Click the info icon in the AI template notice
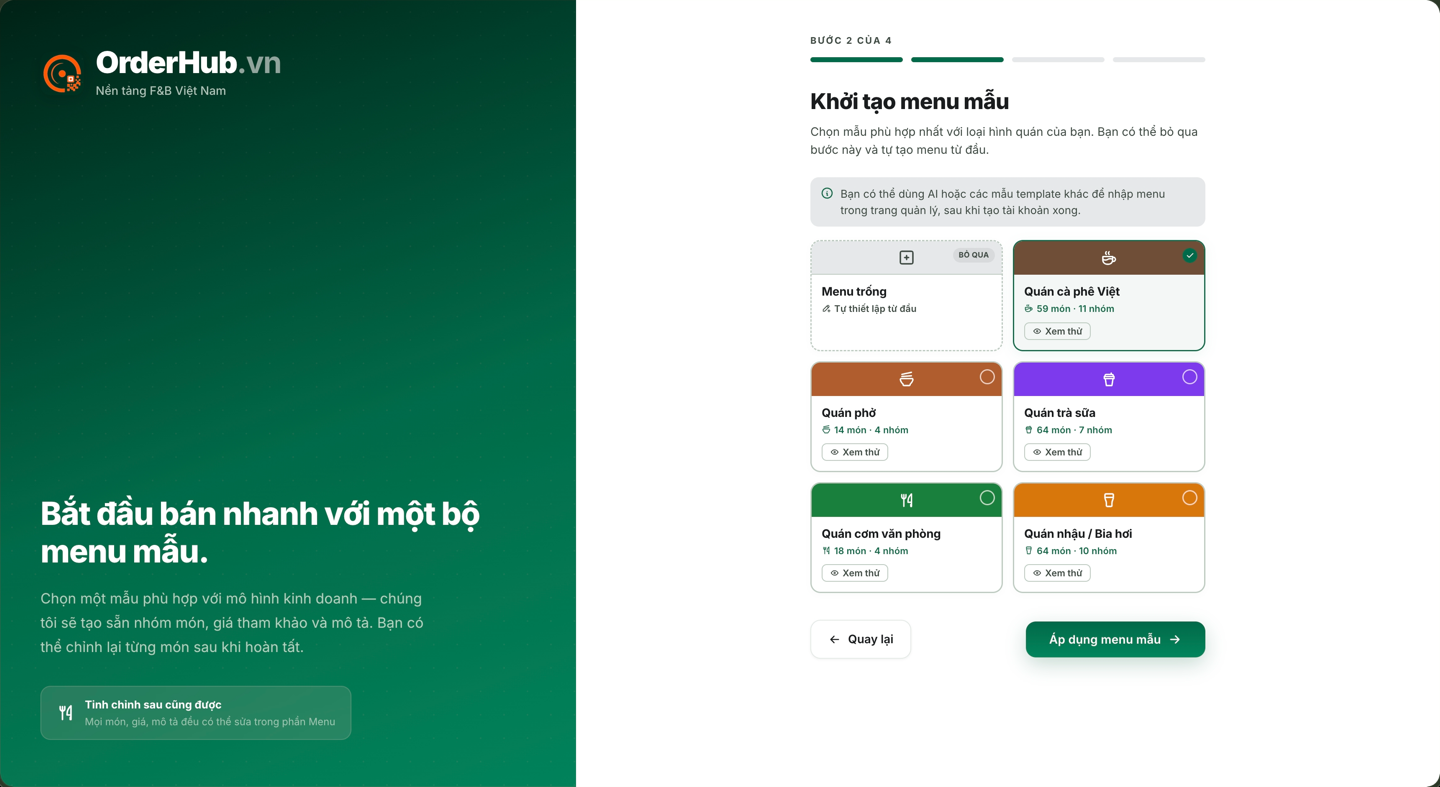Viewport: 1440px width, 787px height. [x=827, y=194]
